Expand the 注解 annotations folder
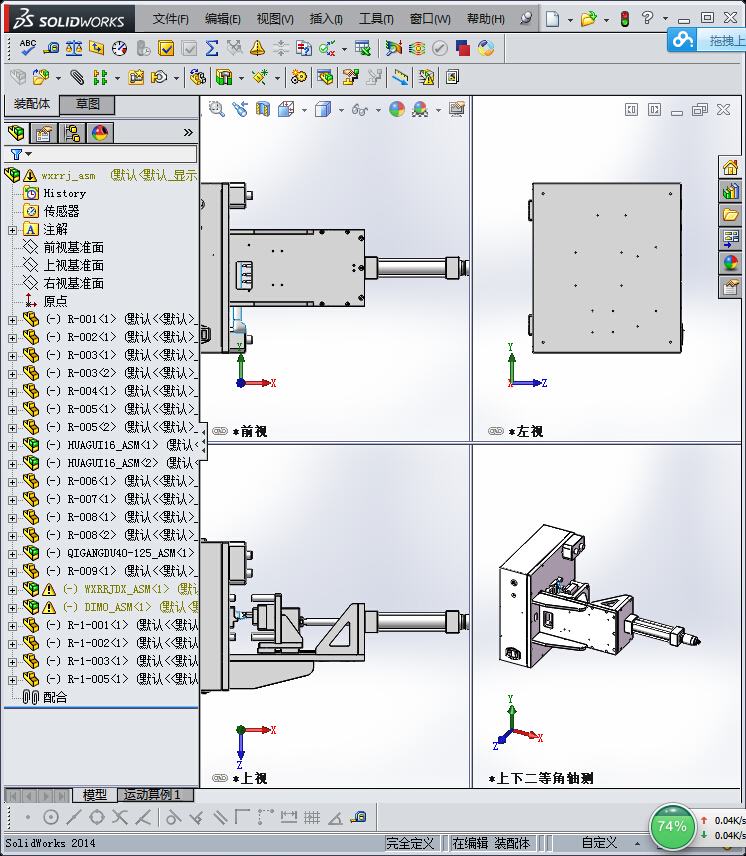Screen dimensions: 746x856 (13, 230)
